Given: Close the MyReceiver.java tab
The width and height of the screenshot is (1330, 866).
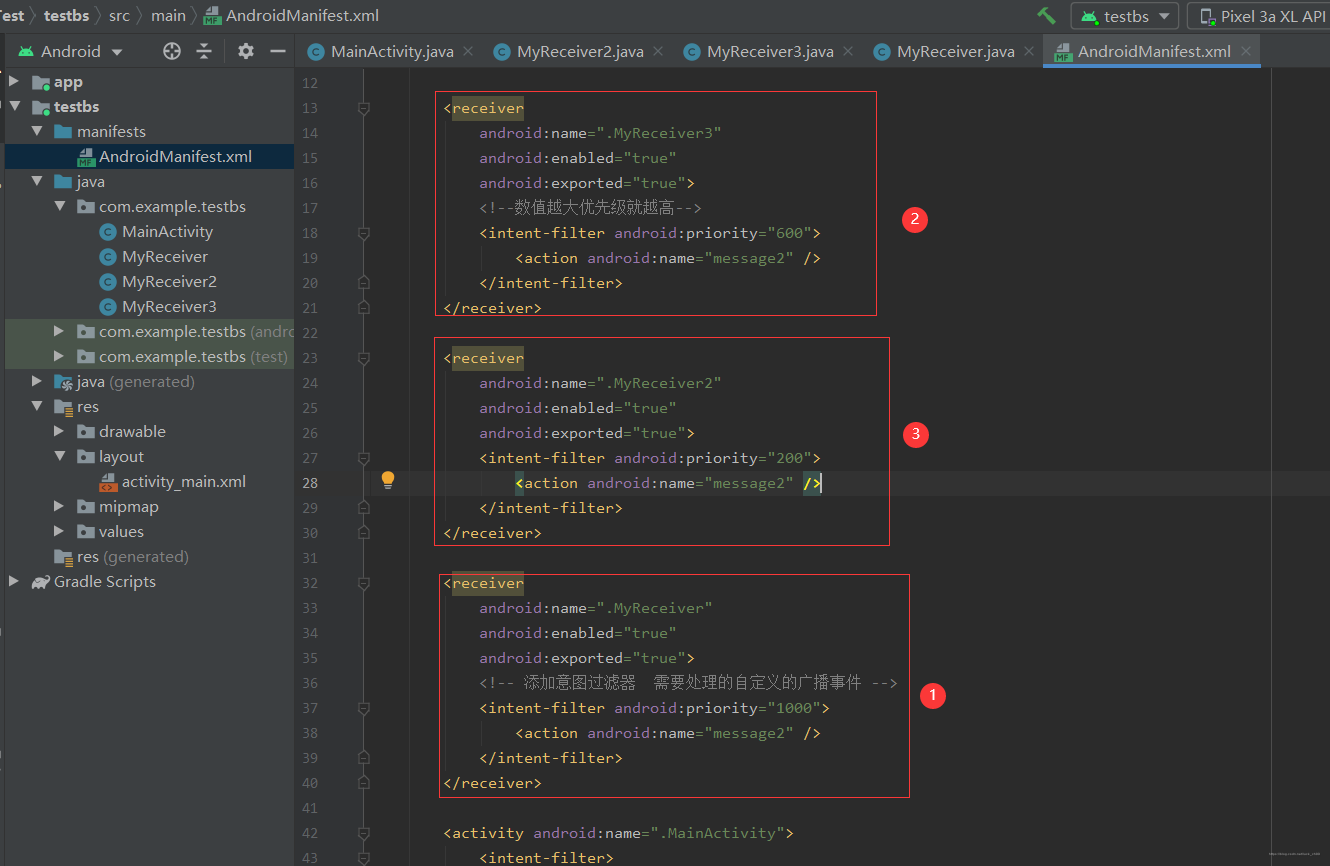Looking at the screenshot, I should pyautogui.click(x=1031, y=52).
